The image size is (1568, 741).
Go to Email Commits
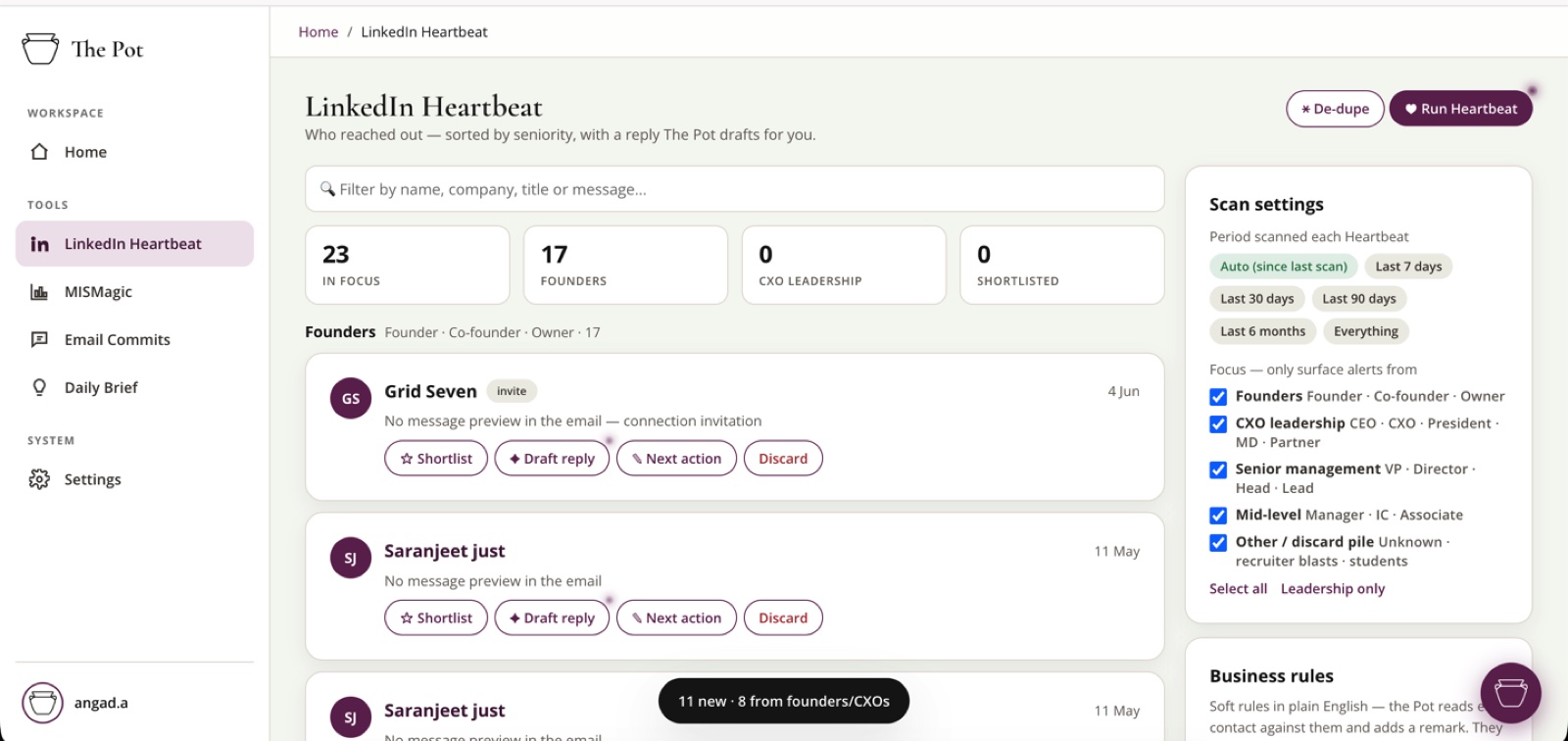(134, 340)
